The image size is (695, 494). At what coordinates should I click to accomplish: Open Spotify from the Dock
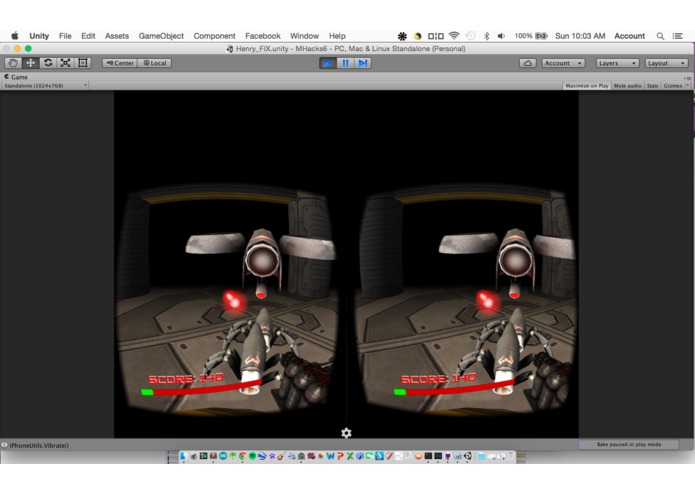click(253, 456)
